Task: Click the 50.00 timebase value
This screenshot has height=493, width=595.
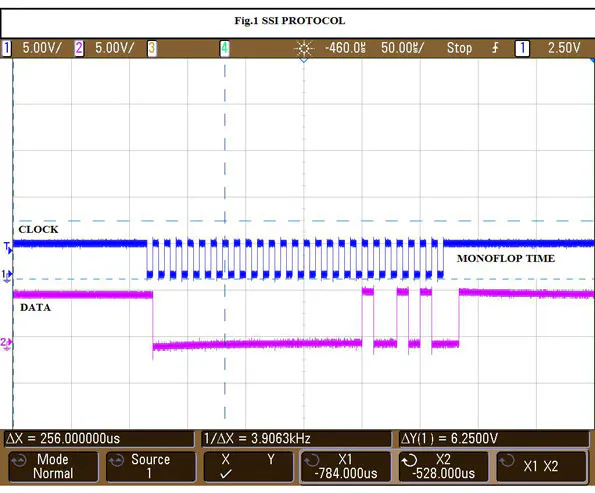Action: point(403,48)
